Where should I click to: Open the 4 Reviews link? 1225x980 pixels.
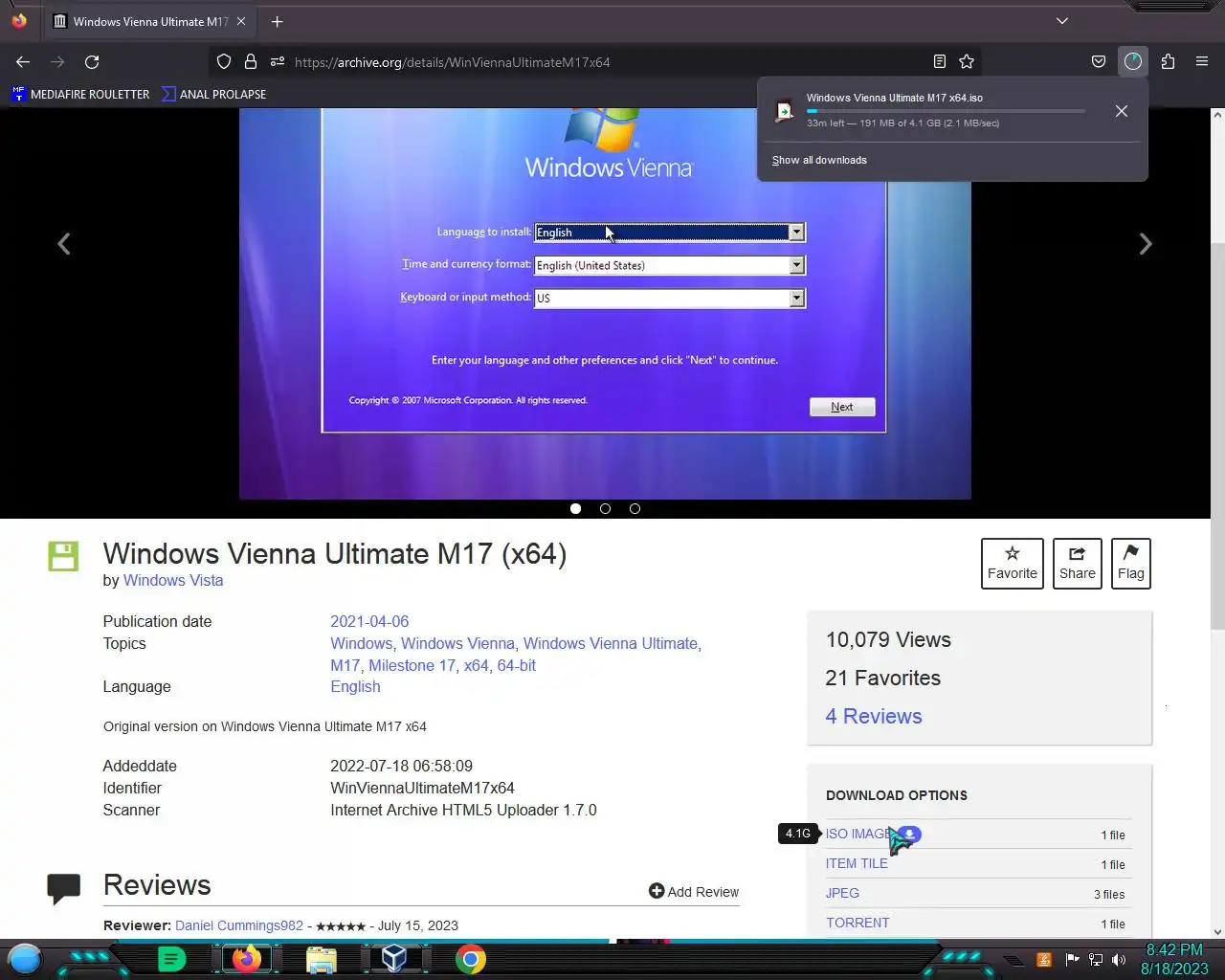pos(874,716)
